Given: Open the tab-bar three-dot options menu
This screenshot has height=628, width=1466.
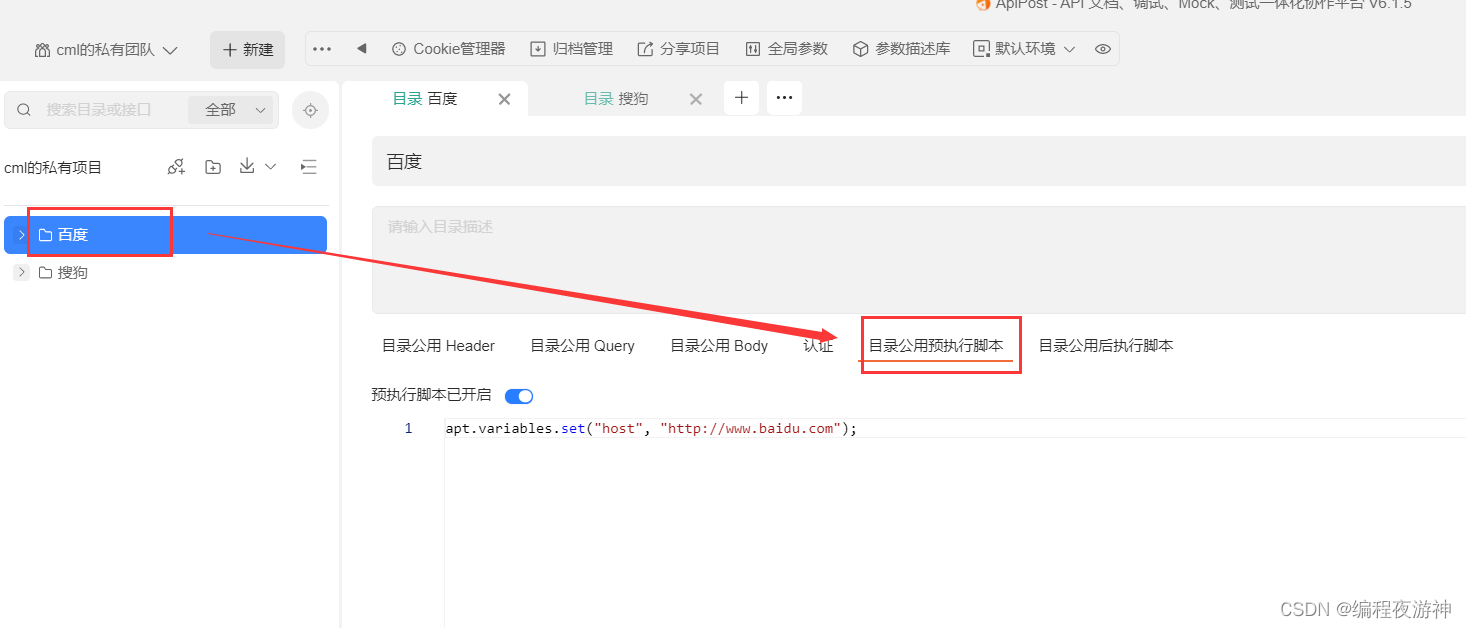Looking at the screenshot, I should click(784, 97).
